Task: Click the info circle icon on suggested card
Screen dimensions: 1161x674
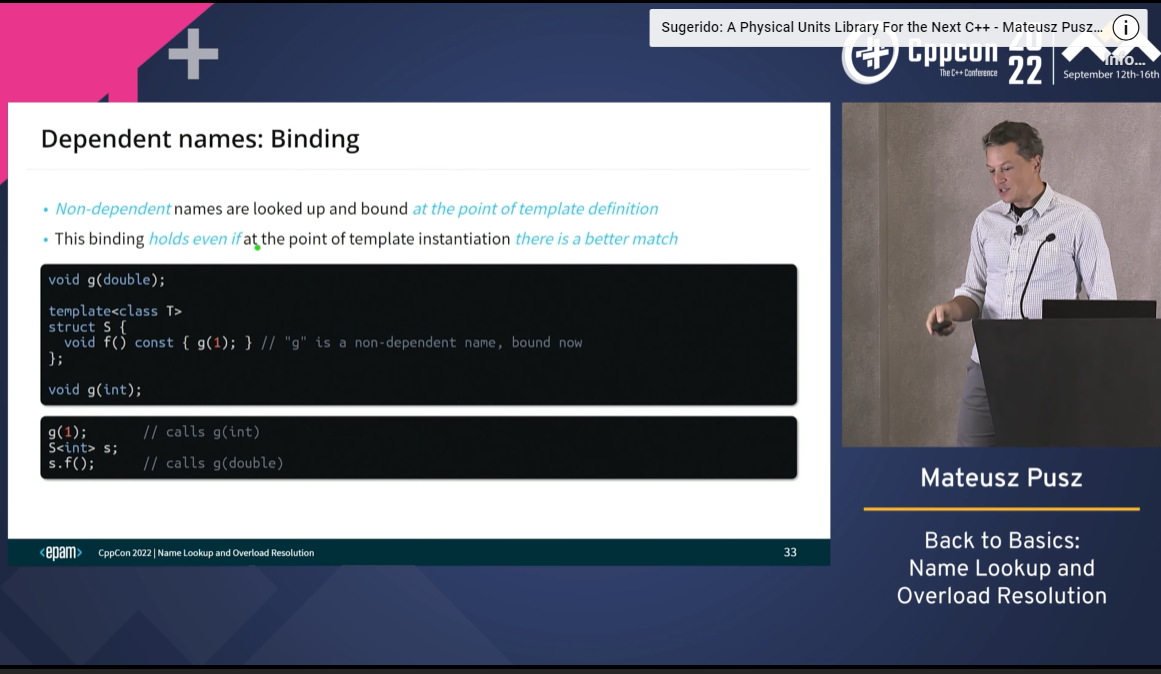Action: tap(1125, 28)
